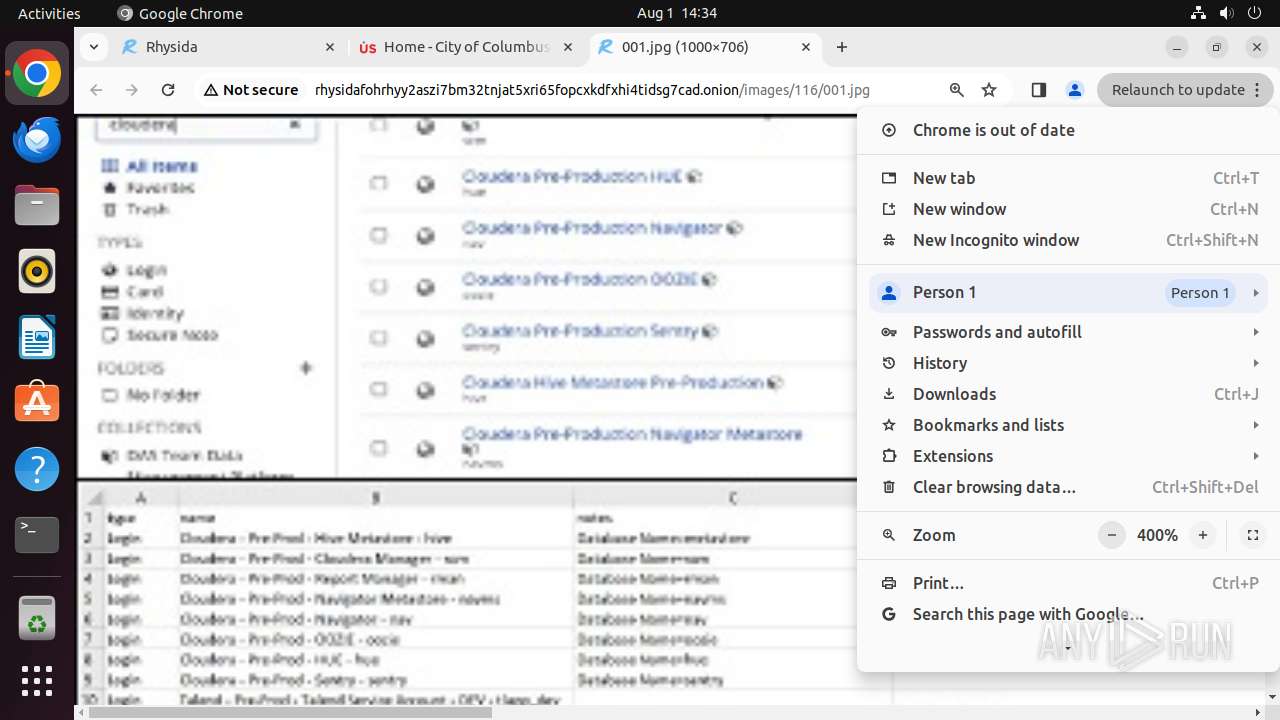Click the Google Chrome app menu in top bar
Screen dimensions: 1280x720
coord(180,13)
